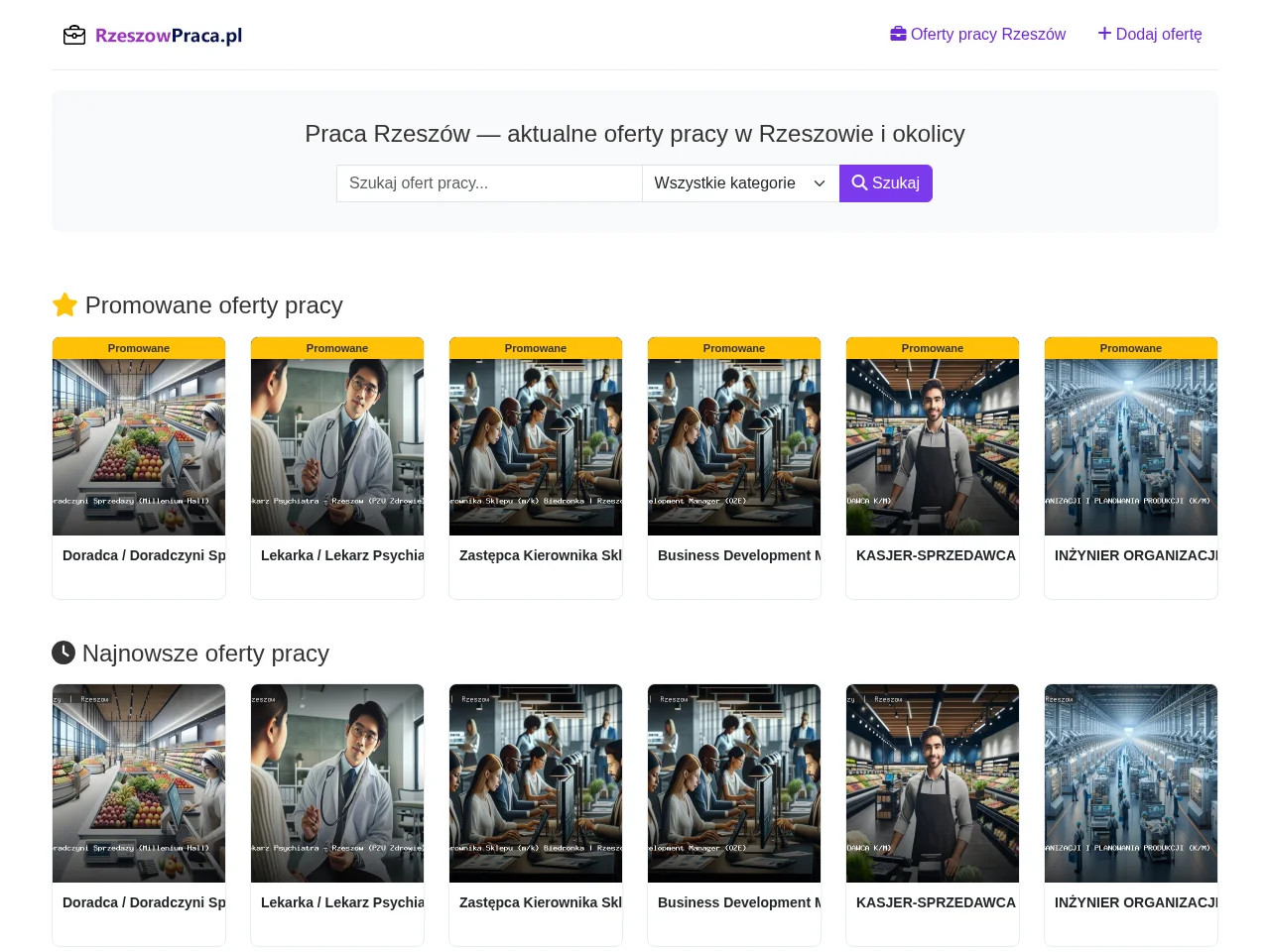
Task: Click the clock icon beside Najnowsze oferty pracy
Action: tap(63, 653)
